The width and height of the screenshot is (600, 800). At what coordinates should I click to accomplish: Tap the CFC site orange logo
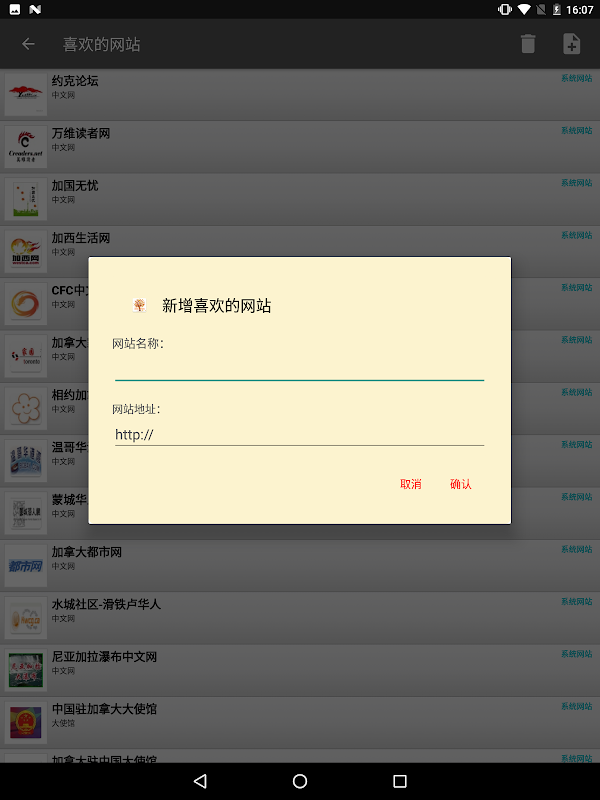(x=26, y=304)
